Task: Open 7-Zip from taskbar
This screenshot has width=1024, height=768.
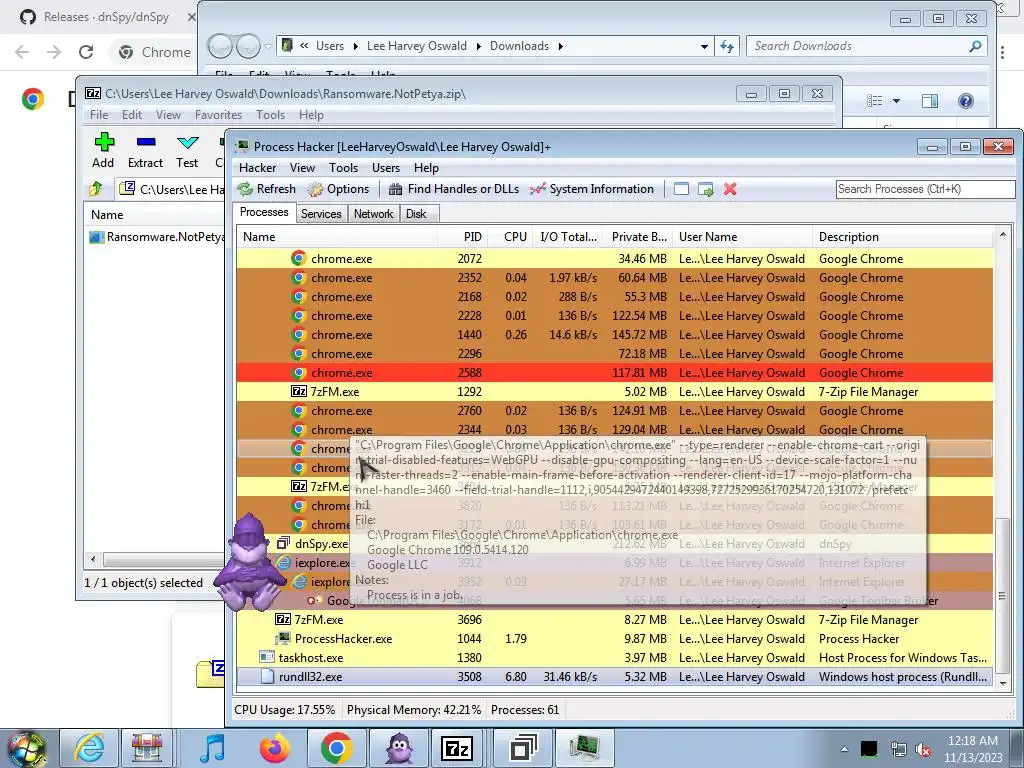Action: tap(457, 748)
